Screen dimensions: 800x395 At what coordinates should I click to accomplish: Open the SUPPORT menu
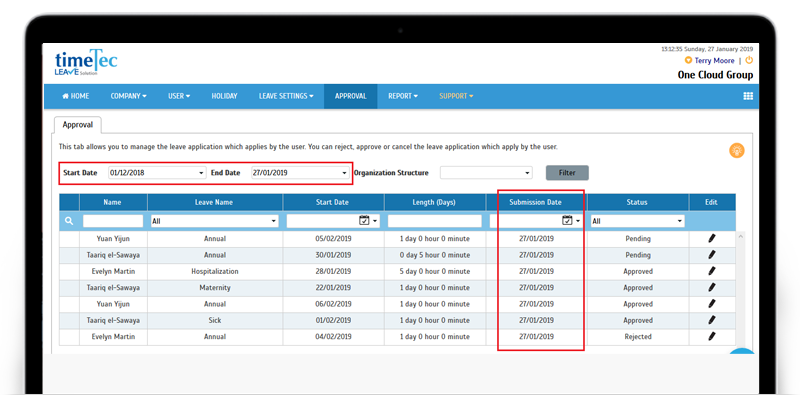point(456,96)
